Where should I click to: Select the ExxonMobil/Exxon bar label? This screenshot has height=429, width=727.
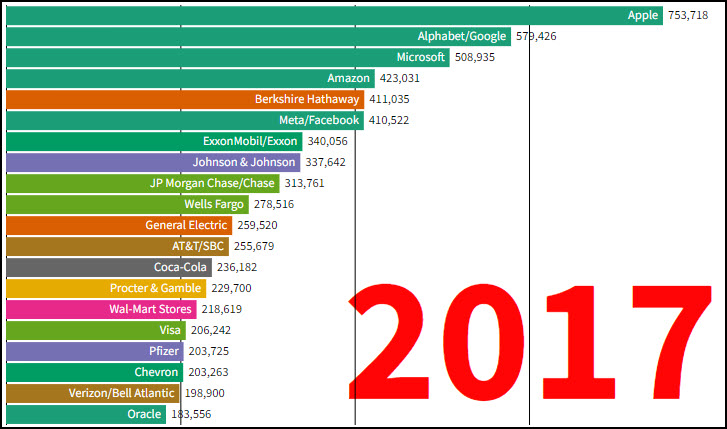coord(250,141)
